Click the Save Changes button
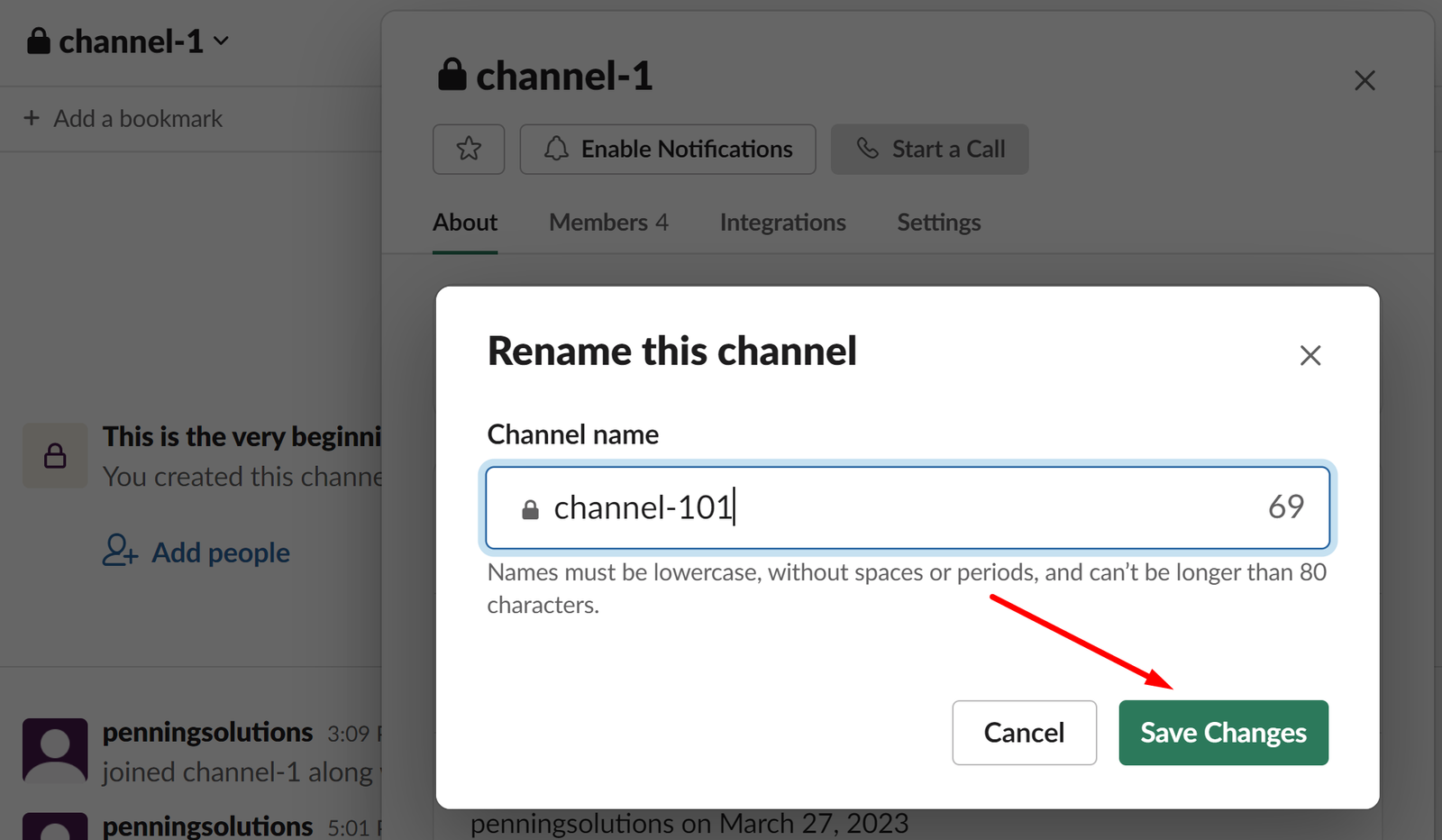1442x840 pixels. (x=1223, y=733)
